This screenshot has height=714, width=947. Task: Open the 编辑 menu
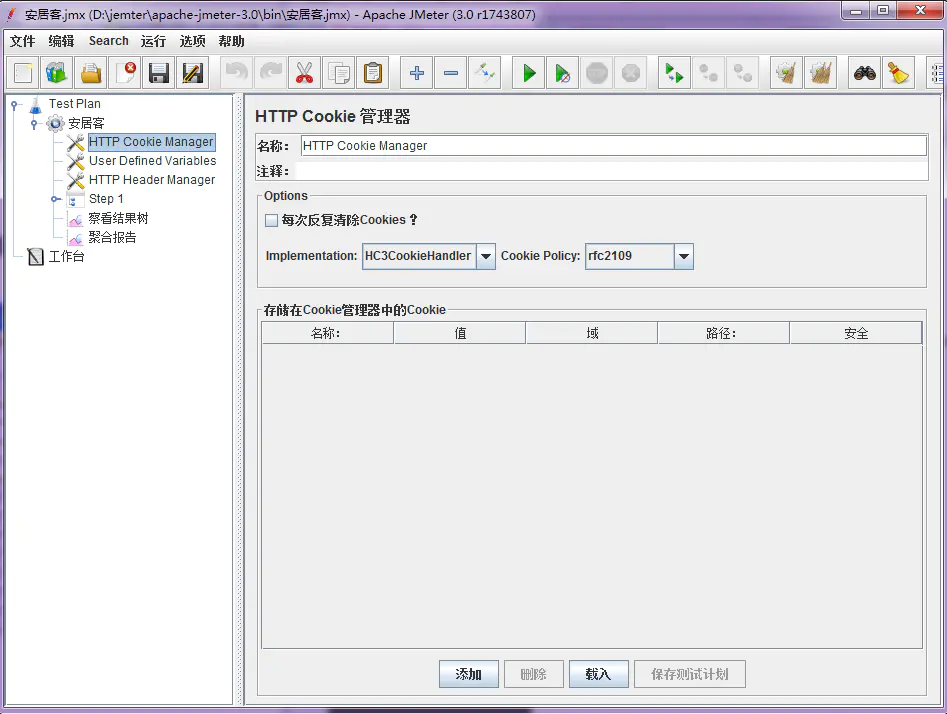pyautogui.click(x=61, y=41)
